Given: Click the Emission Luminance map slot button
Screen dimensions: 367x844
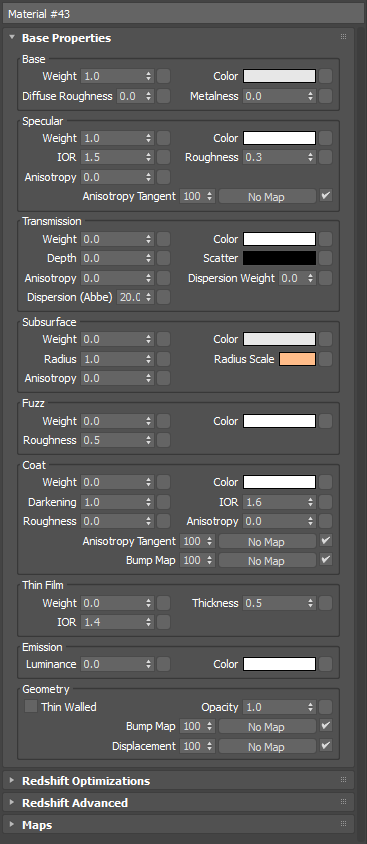Looking at the screenshot, I should tap(164, 664).
